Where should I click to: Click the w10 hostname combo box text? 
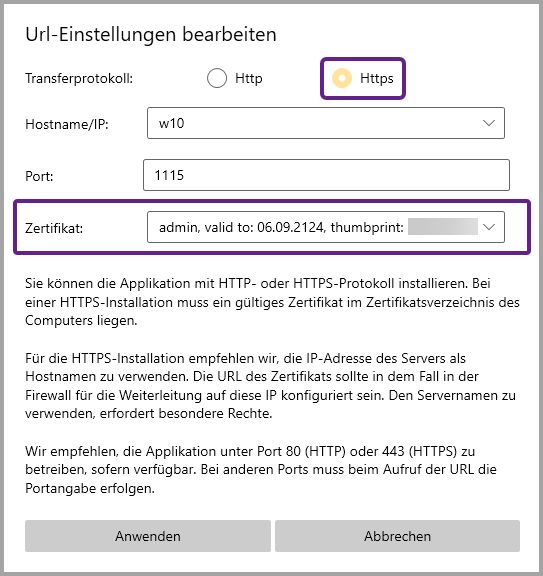(x=171, y=123)
